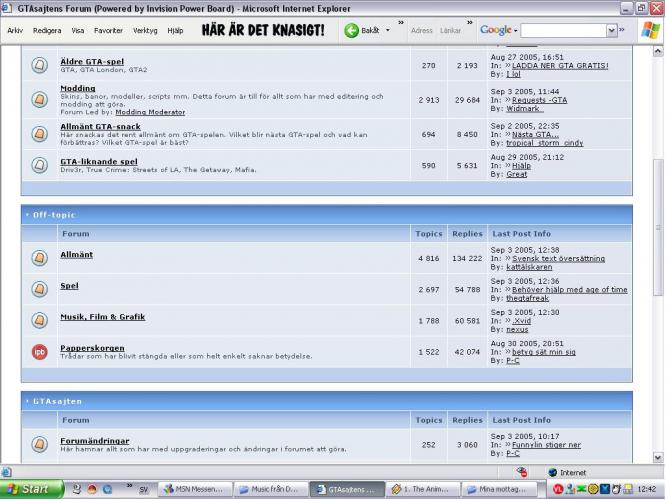Click the Google toolbar search field
666x500 pixels.
pos(562,31)
